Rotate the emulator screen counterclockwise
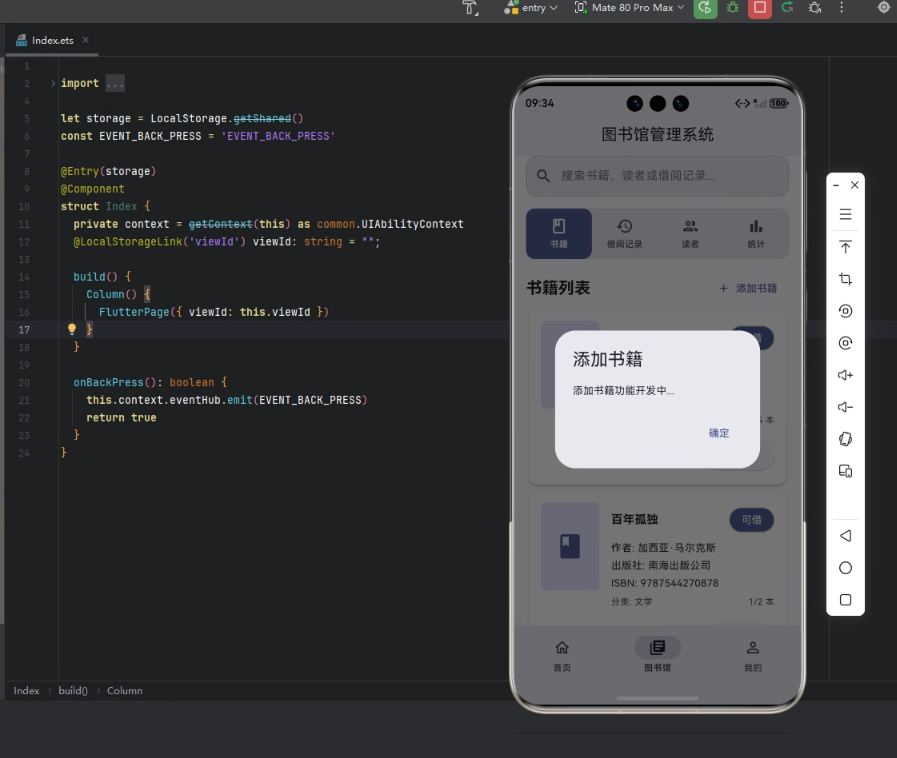 click(x=846, y=311)
